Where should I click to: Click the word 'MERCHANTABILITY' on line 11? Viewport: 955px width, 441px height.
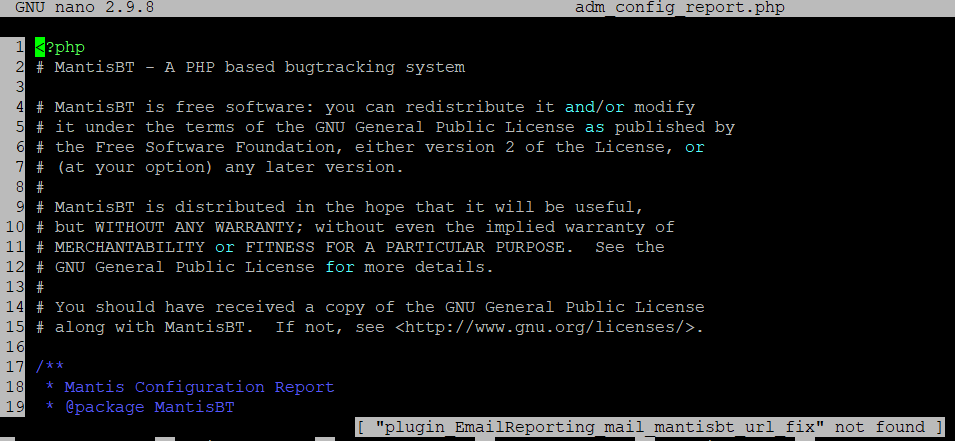pos(129,247)
